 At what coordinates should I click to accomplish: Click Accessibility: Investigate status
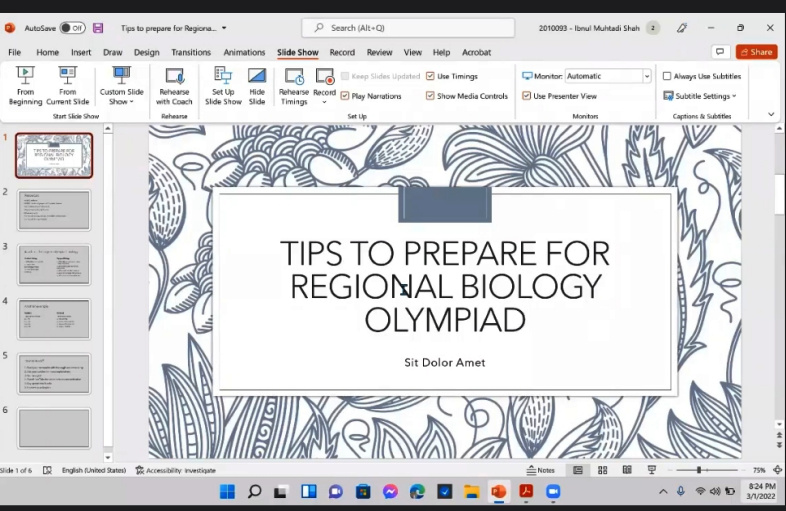pos(176,470)
